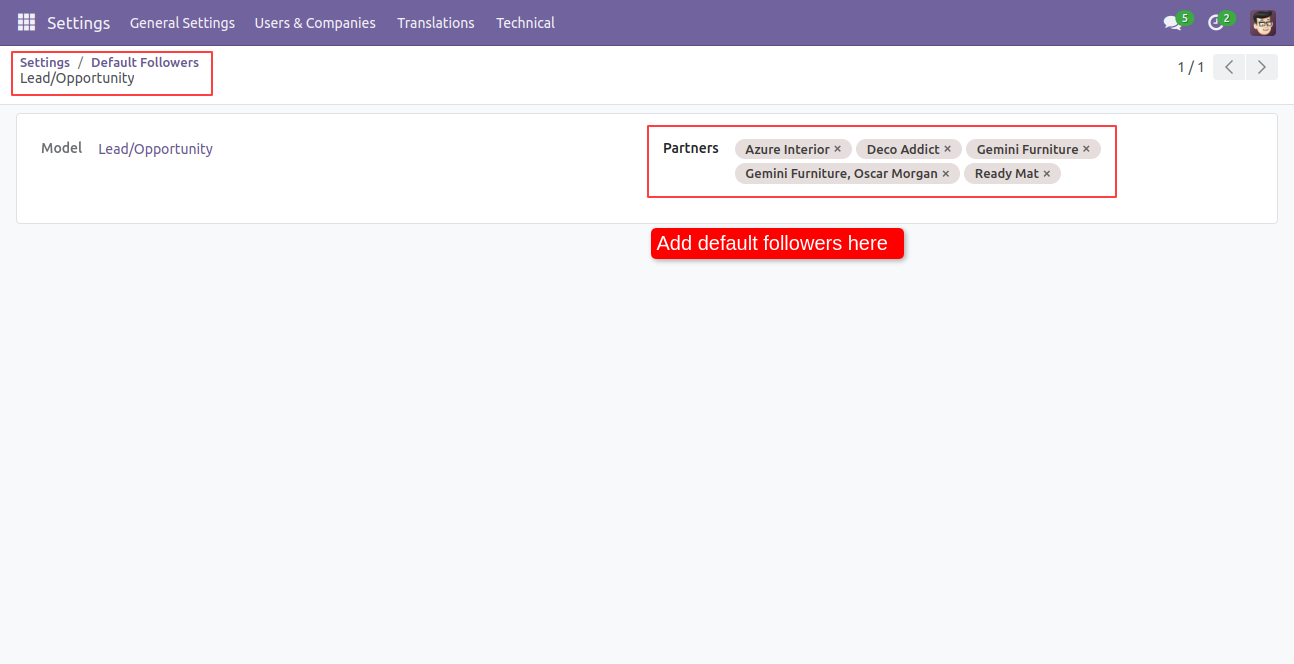
Task: Remove the Gemini Furniture, Oscar Morgan tag
Action: pyautogui.click(x=946, y=174)
